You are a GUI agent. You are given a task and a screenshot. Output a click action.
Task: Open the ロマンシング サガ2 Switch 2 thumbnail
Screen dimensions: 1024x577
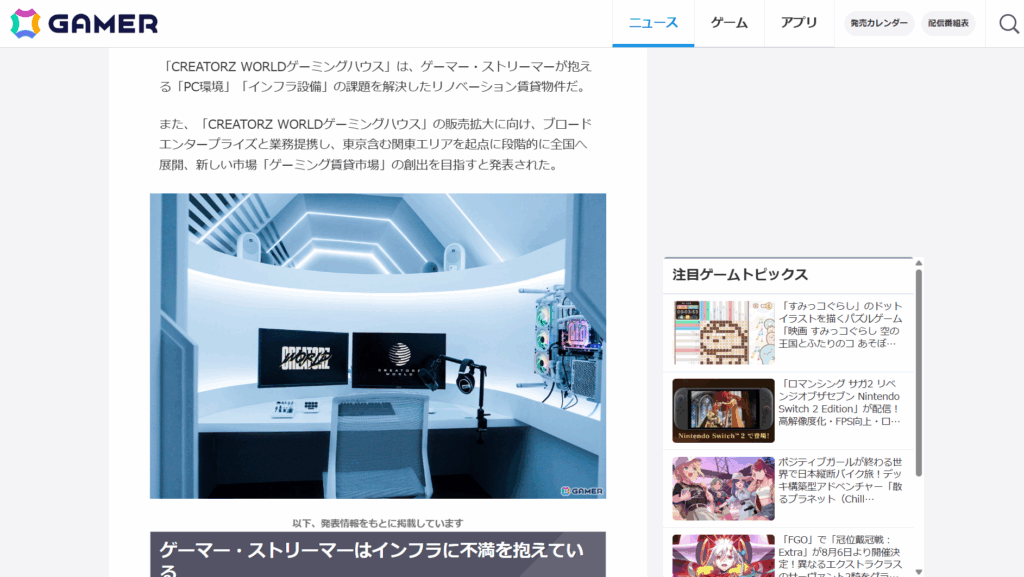(x=724, y=411)
